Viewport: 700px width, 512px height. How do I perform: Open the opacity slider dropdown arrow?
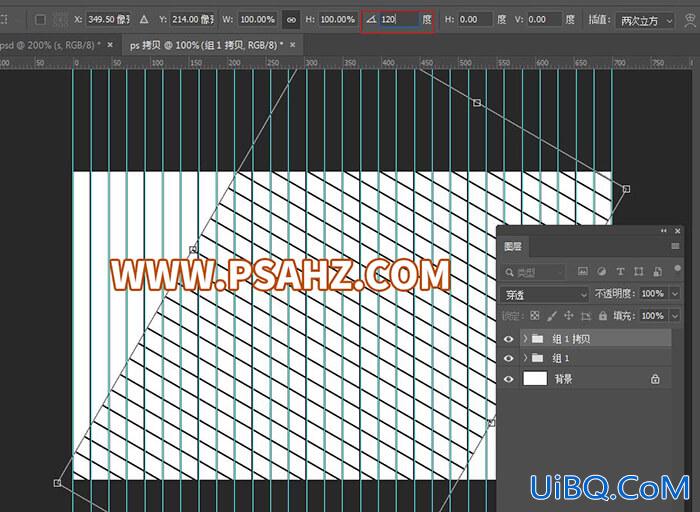coord(675,294)
